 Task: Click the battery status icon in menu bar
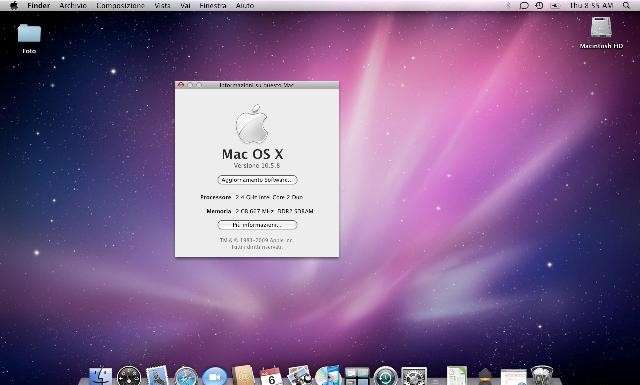(555, 6)
